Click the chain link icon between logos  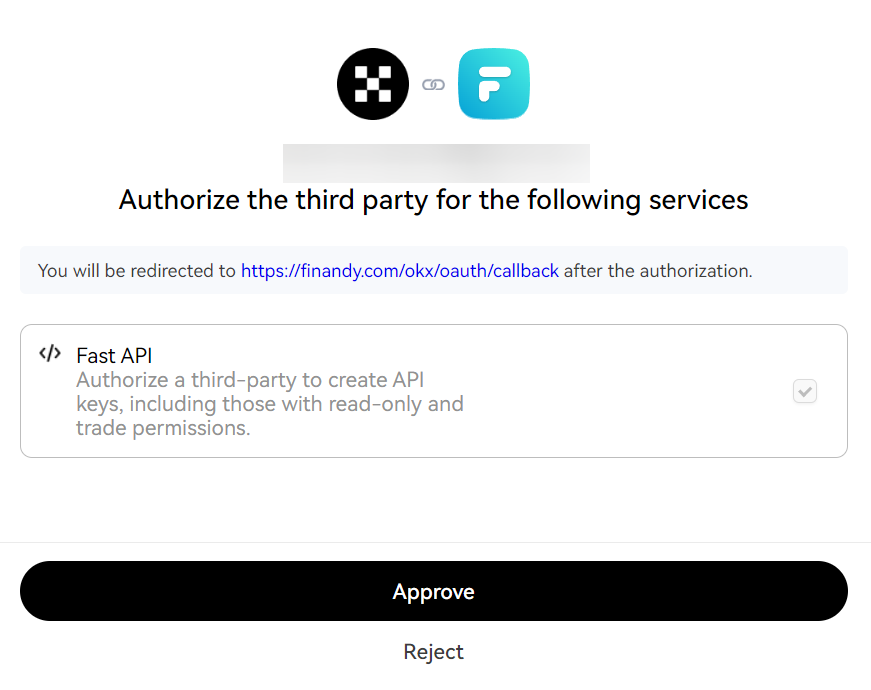tap(433, 85)
